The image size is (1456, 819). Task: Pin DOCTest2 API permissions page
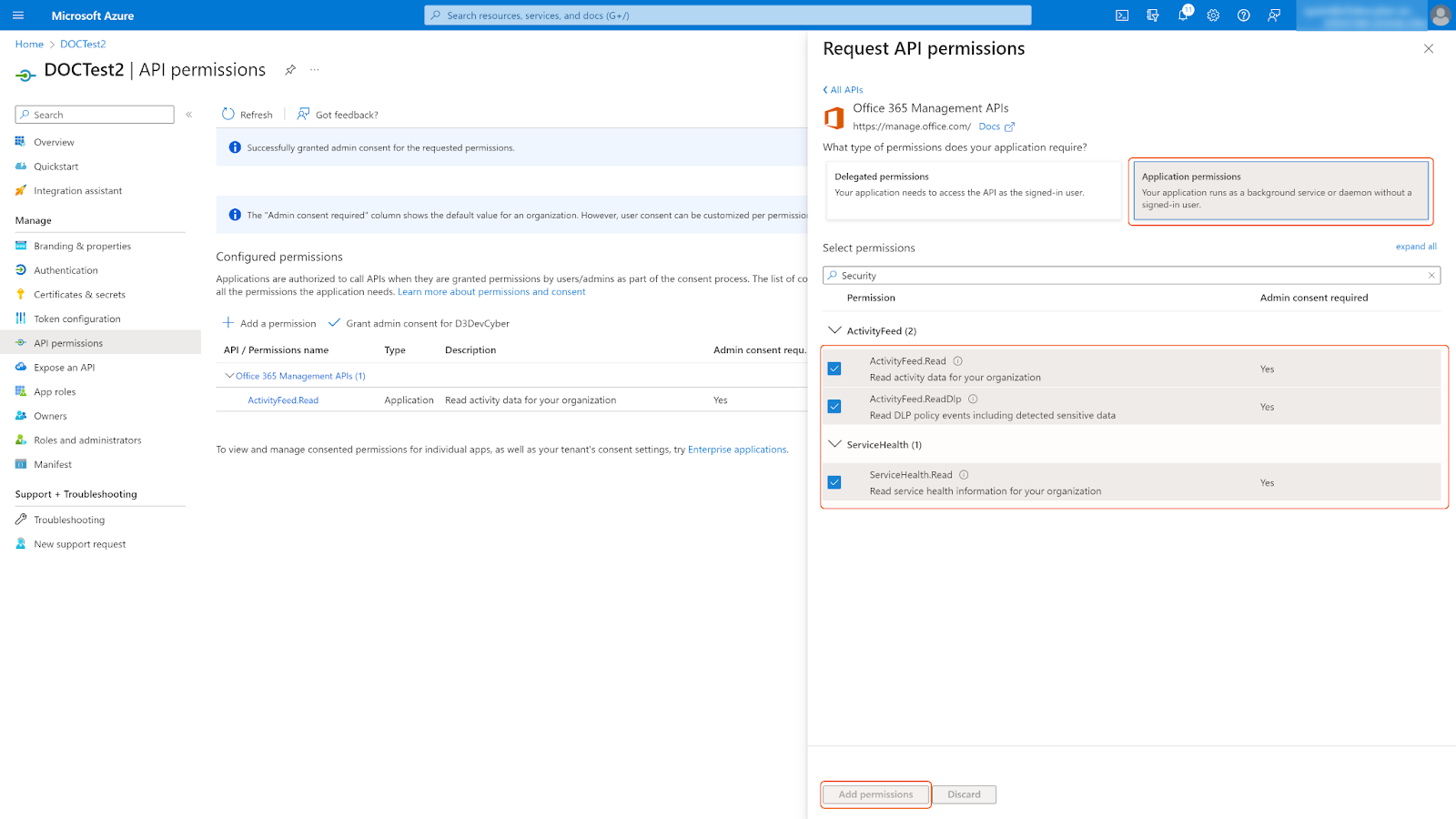290,70
